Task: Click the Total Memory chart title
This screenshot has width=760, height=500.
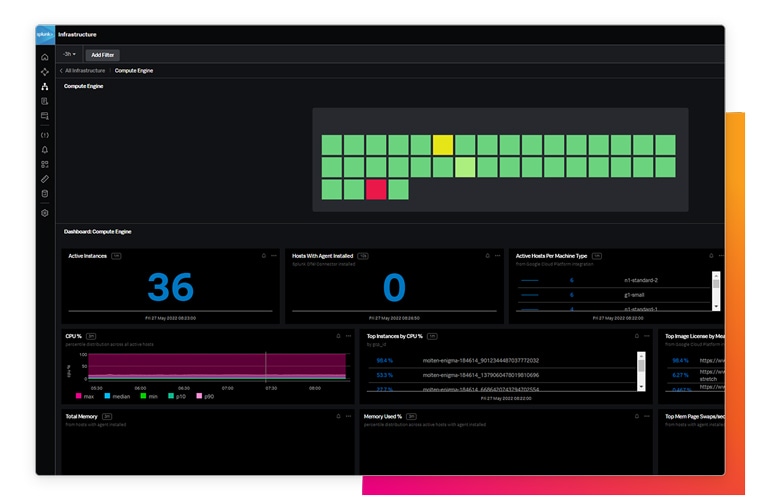Action: coord(81,417)
